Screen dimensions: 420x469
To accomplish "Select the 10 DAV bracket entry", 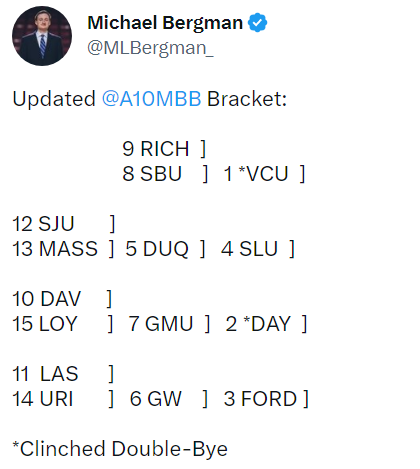I will [x=47, y=298].
